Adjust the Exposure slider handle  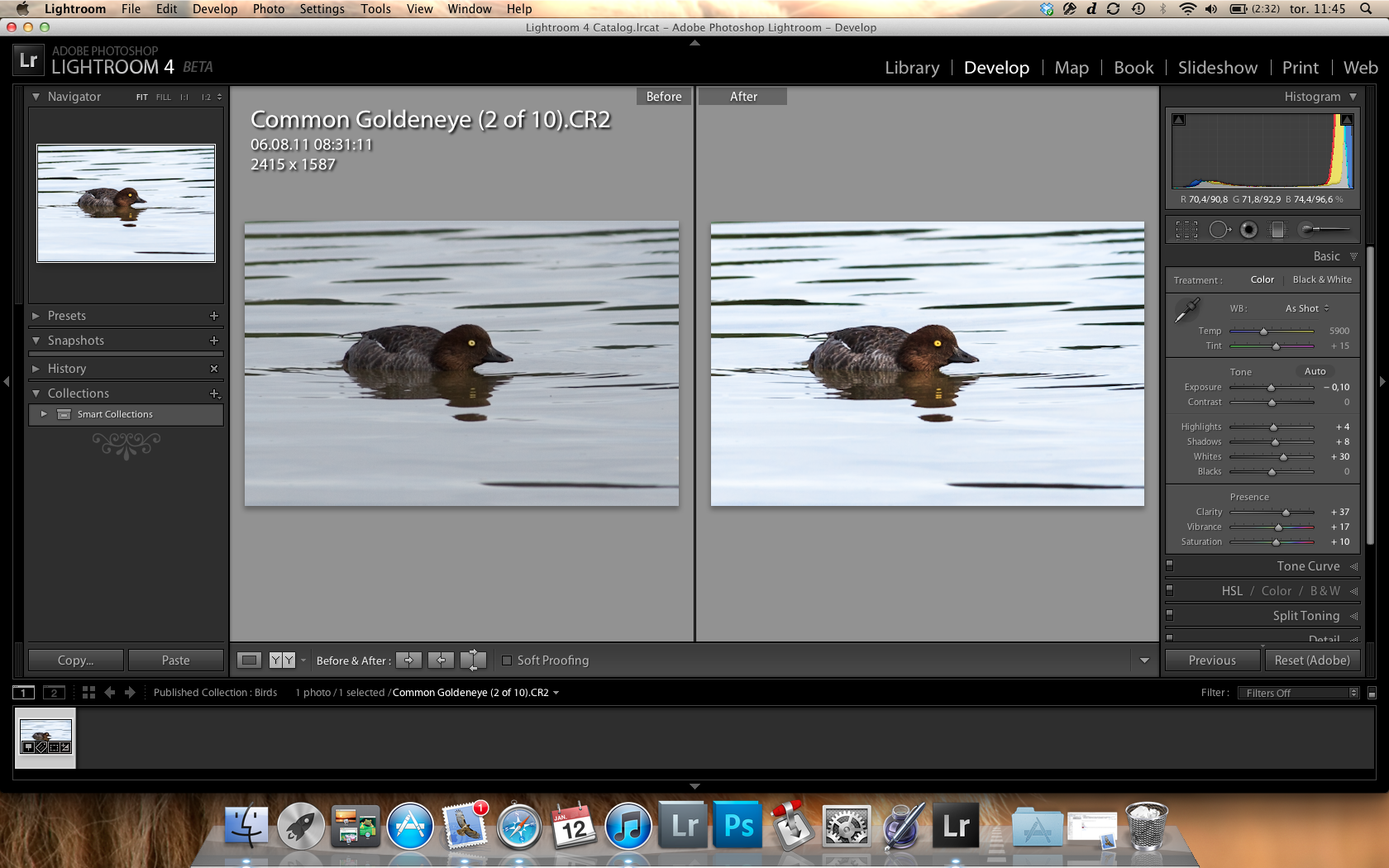[1272, 388]
